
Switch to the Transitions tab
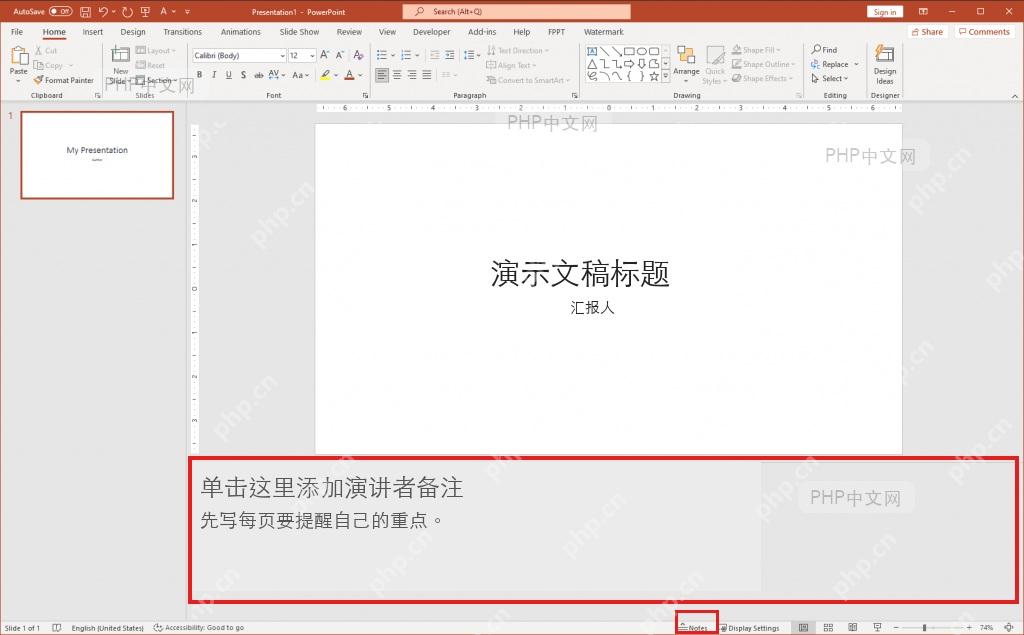tap(182, 31)
